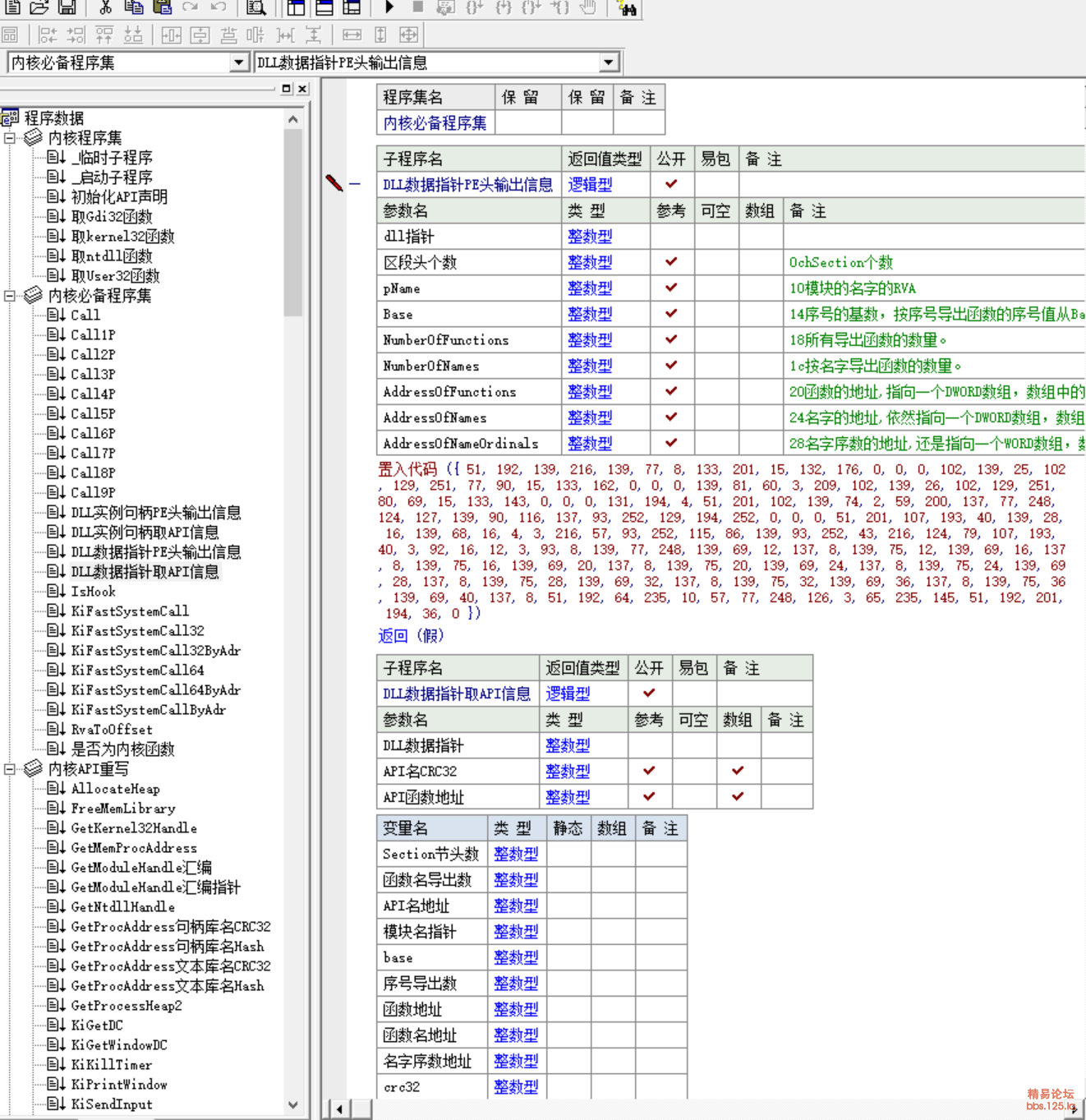Screen dimensions: 1086x1120
Task: Click tree panel scrollbar down arrow
Action: point(293,1105)
